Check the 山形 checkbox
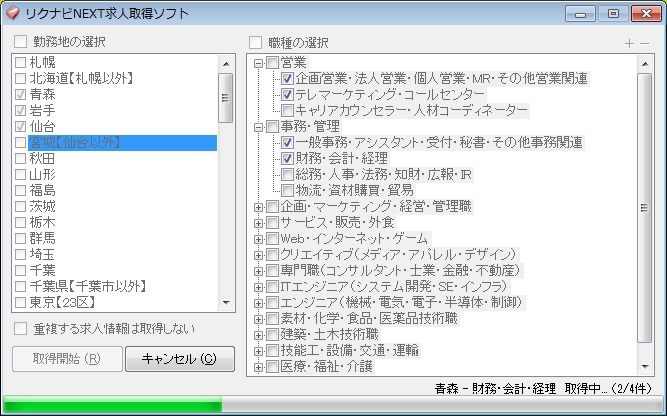The image size is (667, 416). 20,174
